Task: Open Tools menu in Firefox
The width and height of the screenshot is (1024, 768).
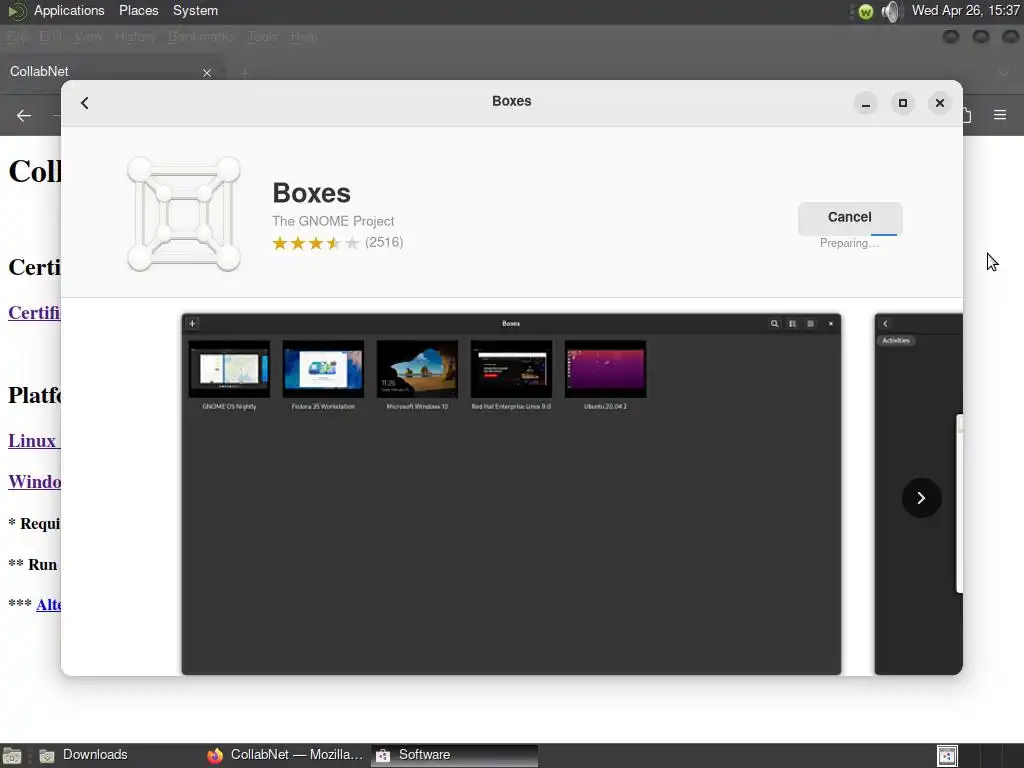Action: (x=263, y=37)
